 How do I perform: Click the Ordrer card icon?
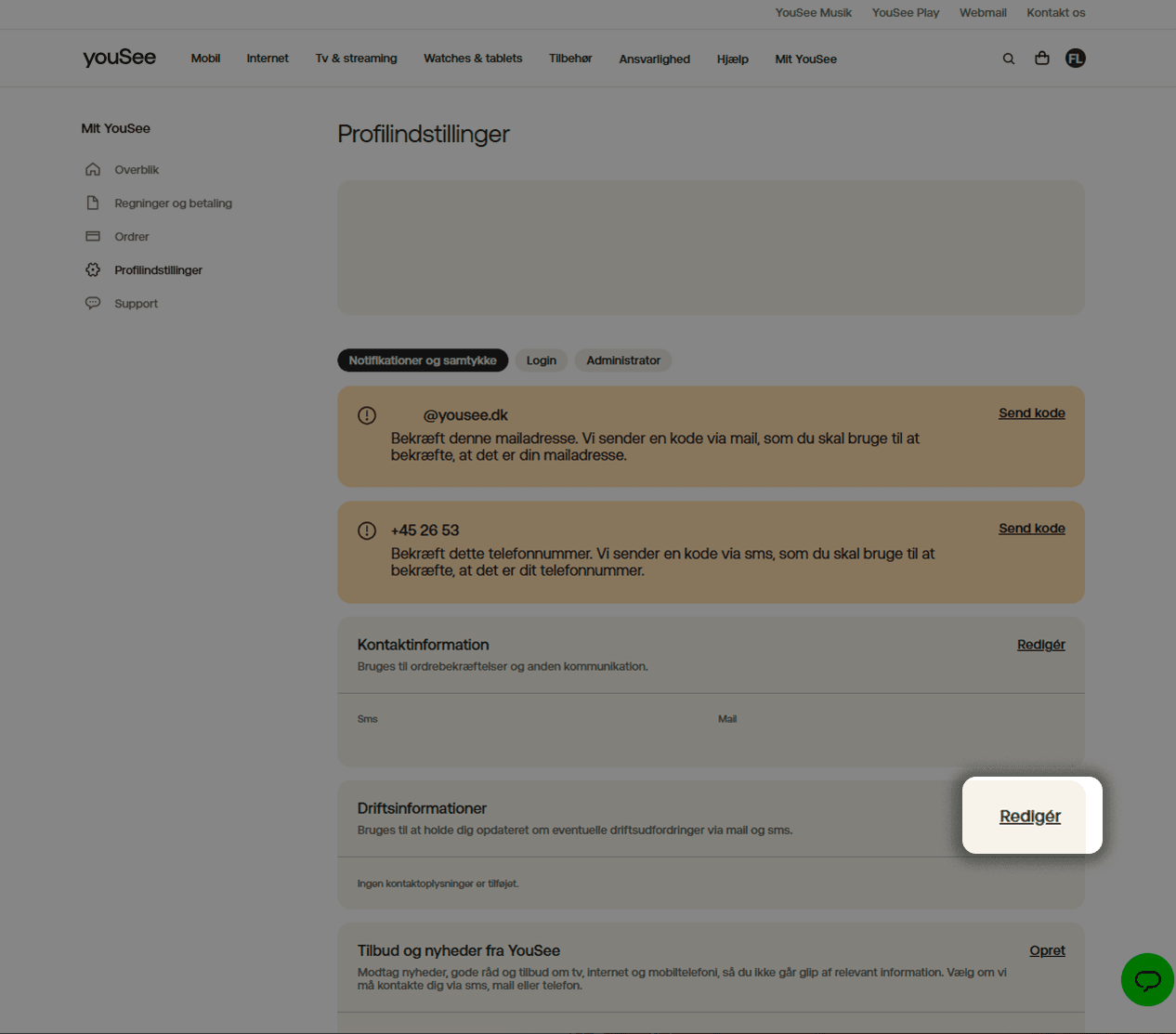point(92,236)
